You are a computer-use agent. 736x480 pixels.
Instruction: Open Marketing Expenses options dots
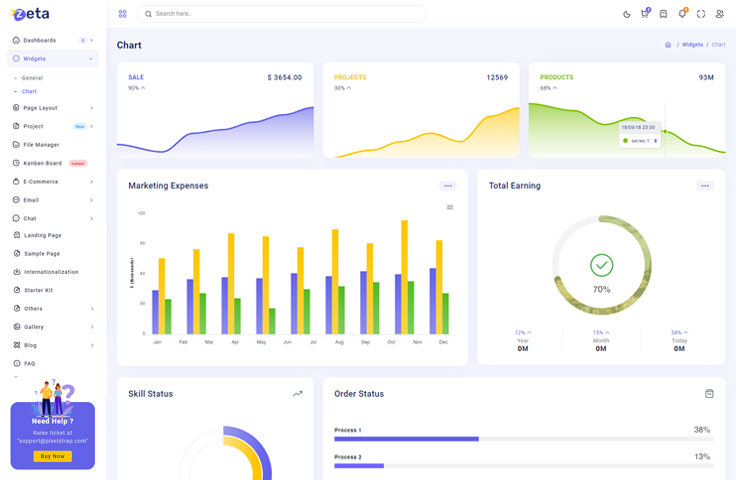pos(448,186)
